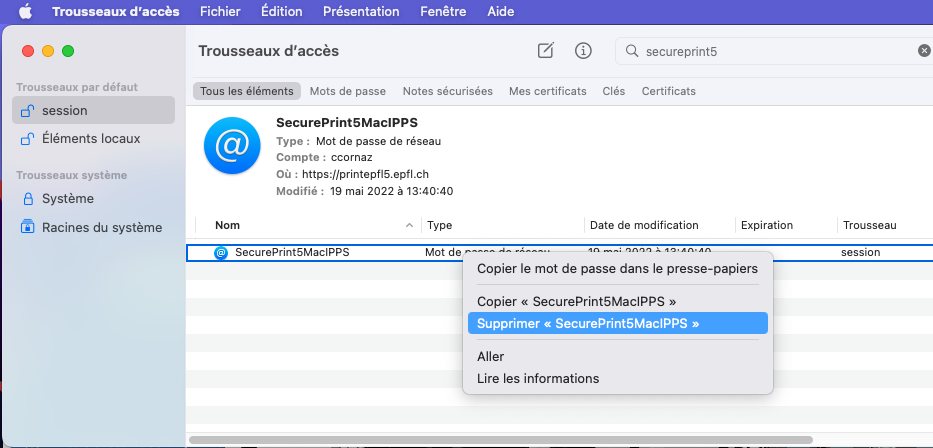Clear the secureprint5 search field
The image size is (933, 448).
click(924, 51)
